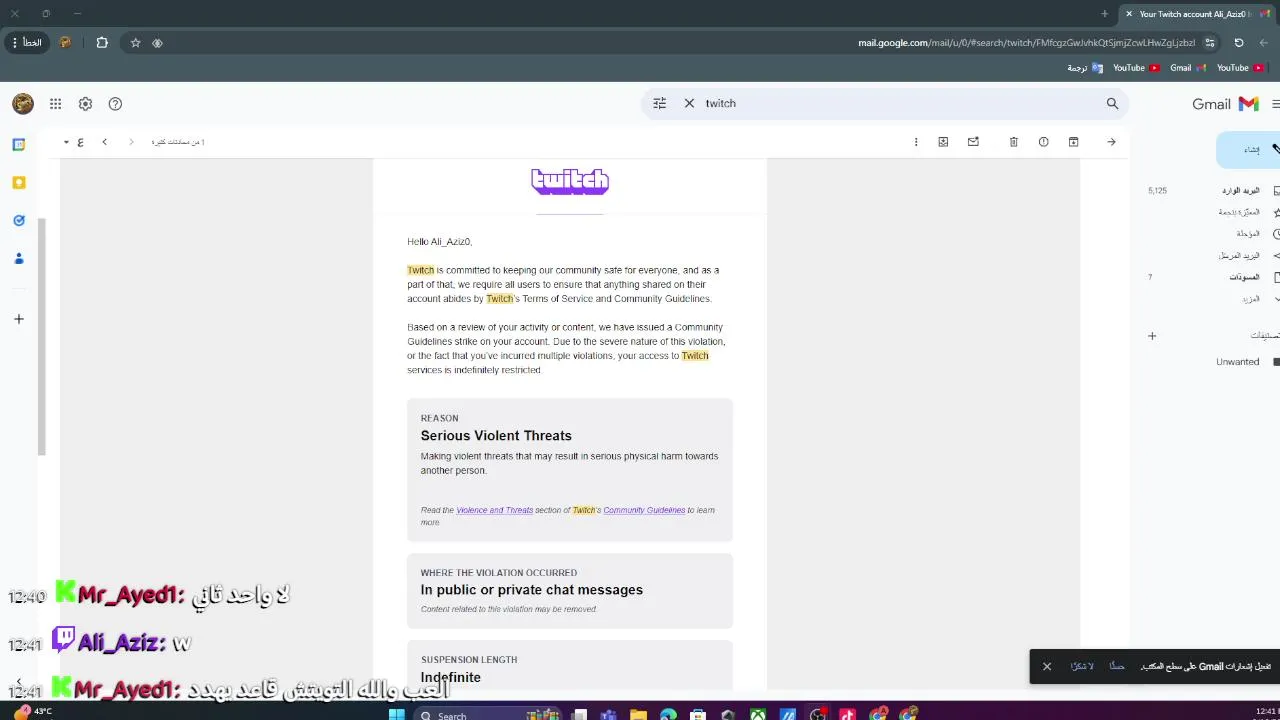Create a new label with plus
The image size is (1280, 720).
pos(1152,336)
